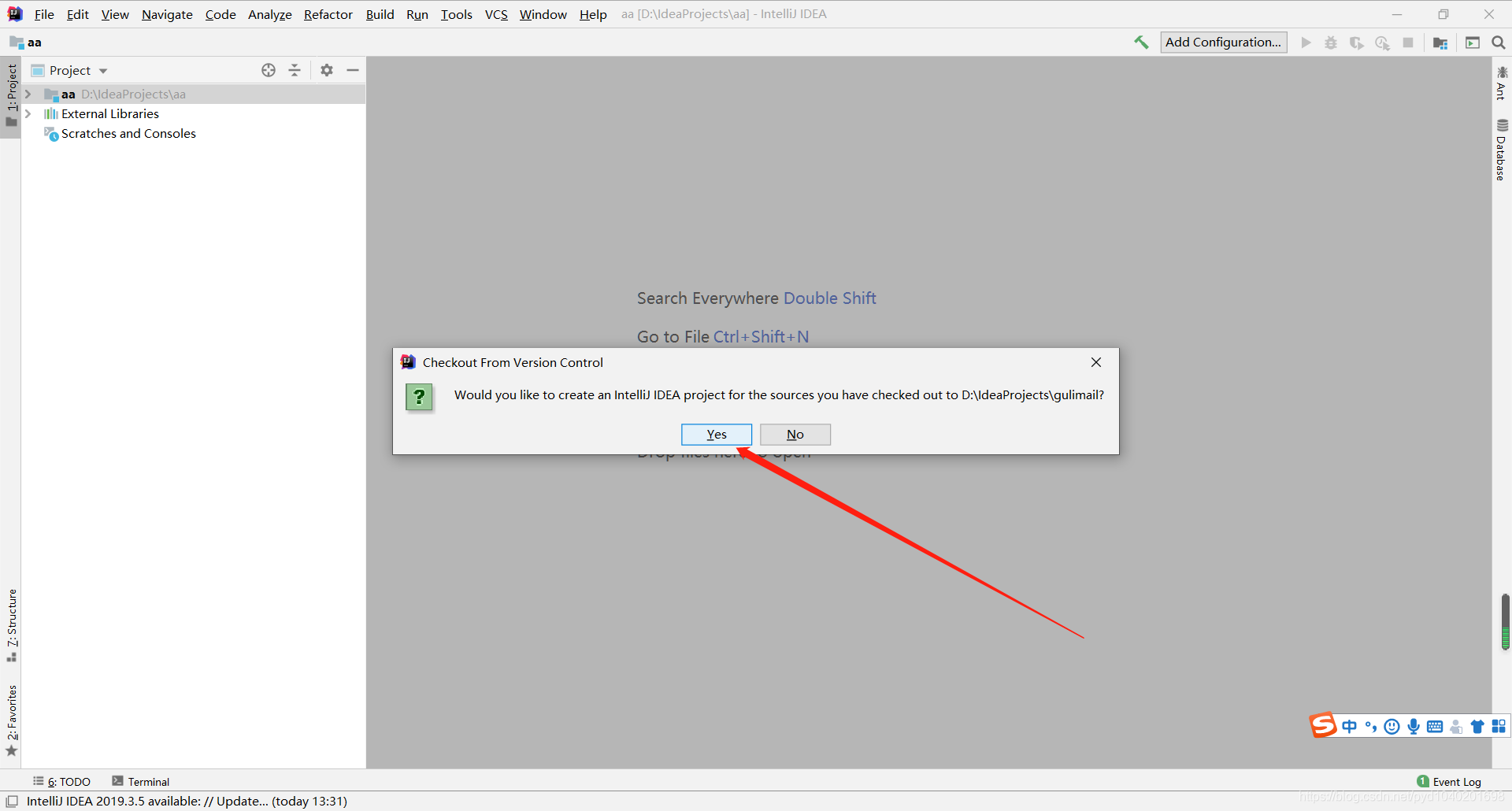Click the Run Anything console icon
The height and width of the screenshot is (811, 1512).
pos(1473,43)
